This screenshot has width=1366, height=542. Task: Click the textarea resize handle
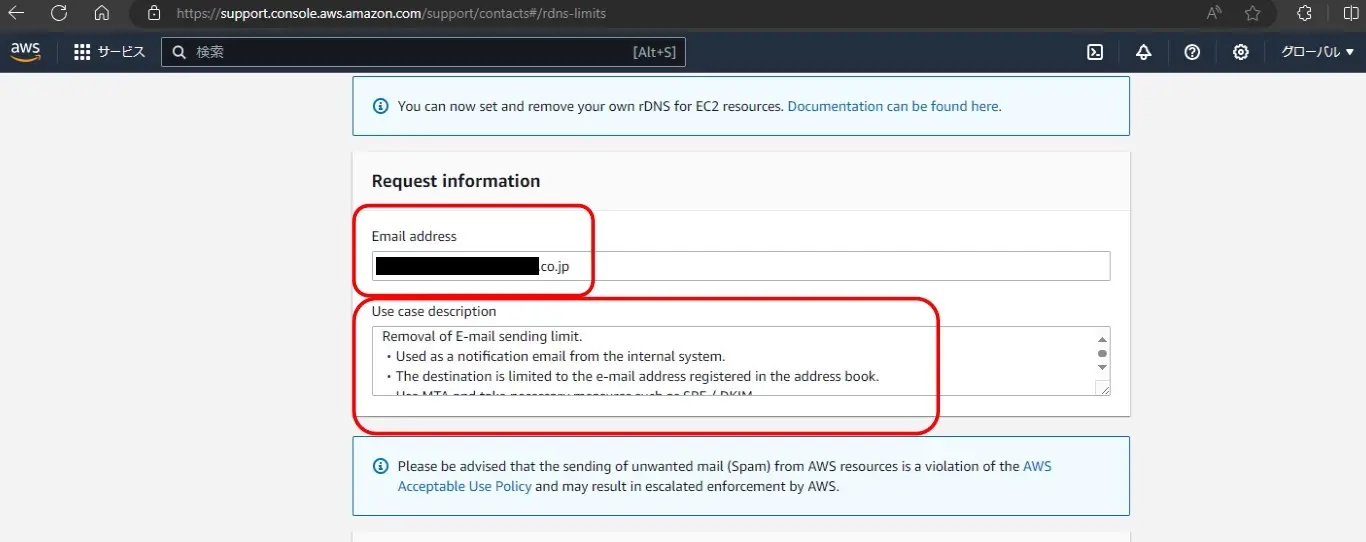[1103, 388]
